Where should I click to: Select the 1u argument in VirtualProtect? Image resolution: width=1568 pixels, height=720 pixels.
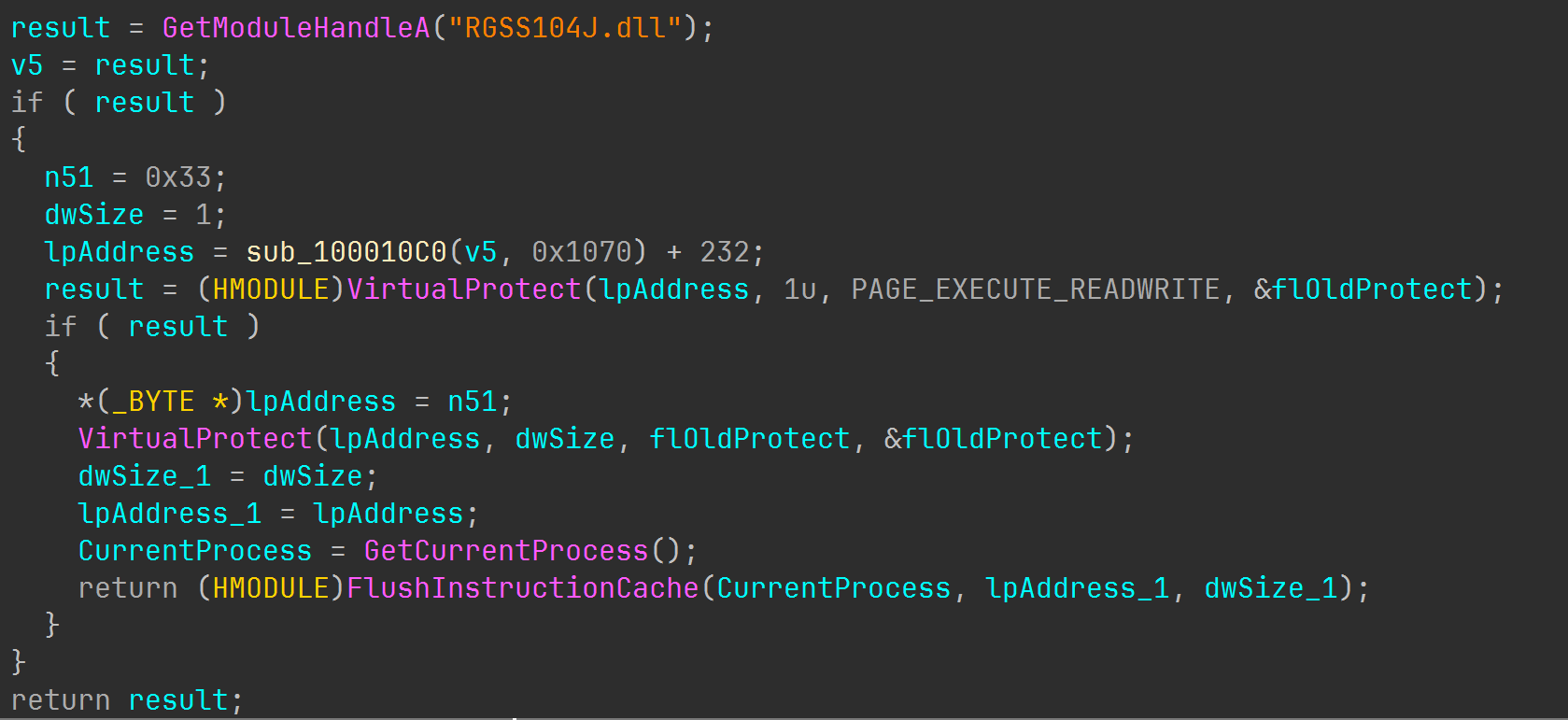(799, 289)
